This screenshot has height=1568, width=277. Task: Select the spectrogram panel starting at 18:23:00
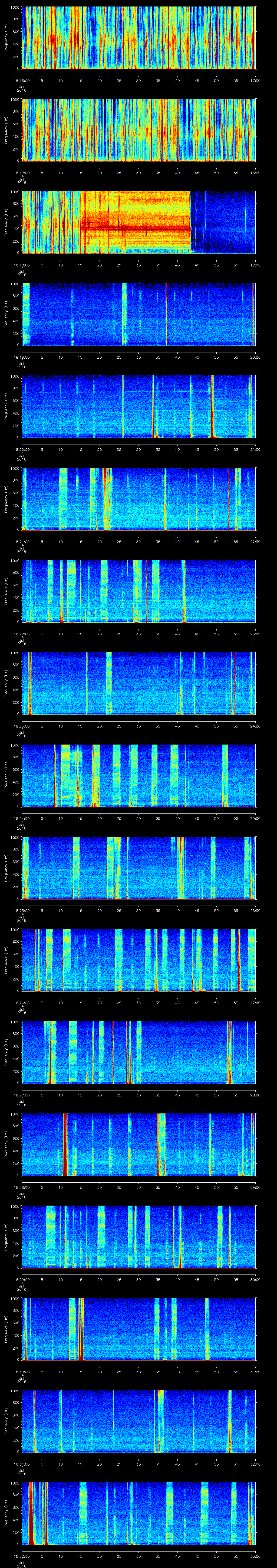pyautogui.click(x=138, y=683)
